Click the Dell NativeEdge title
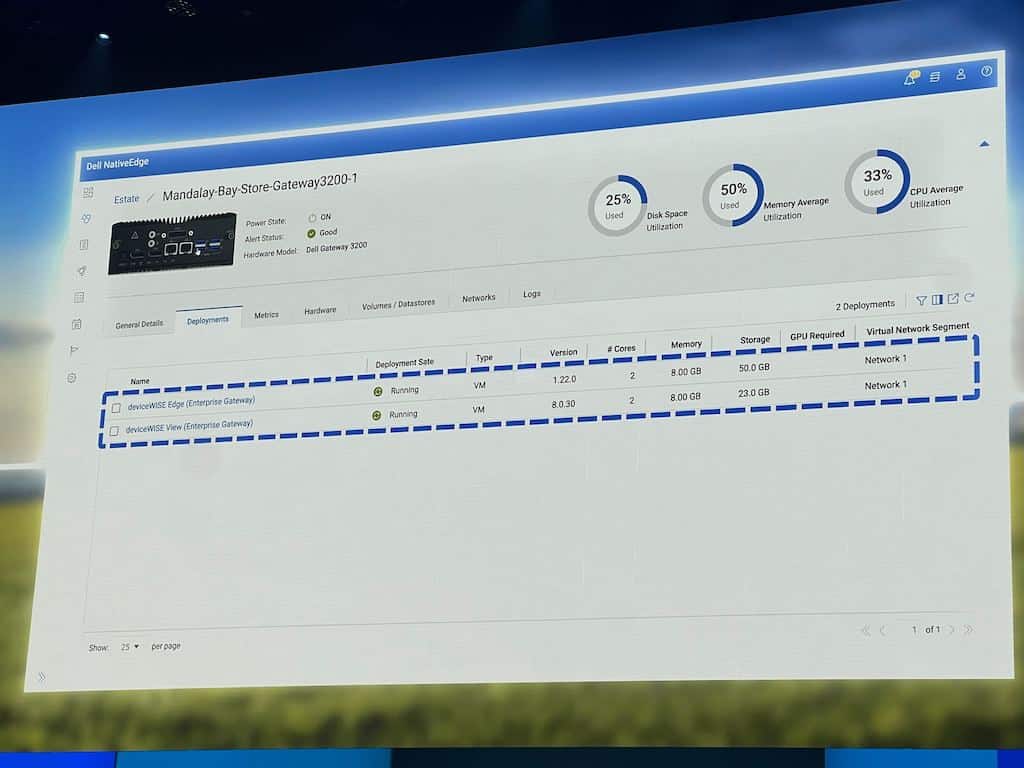This screenshot has height=768, width=1024. 118,163
